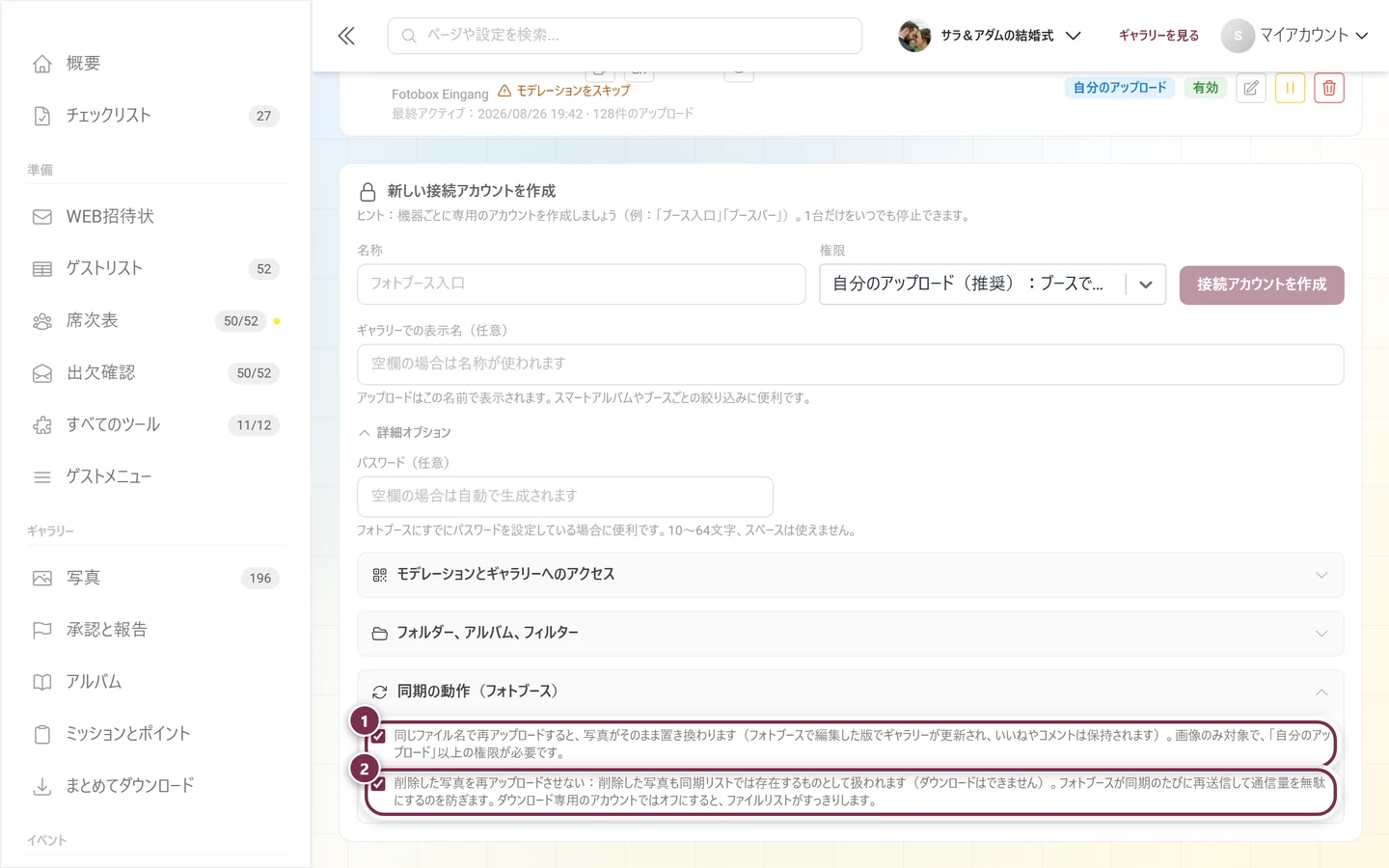1389x868 pixels.
Task: Delete Fotobox Eingang using the trash icon
Action: click(1329, 88)
